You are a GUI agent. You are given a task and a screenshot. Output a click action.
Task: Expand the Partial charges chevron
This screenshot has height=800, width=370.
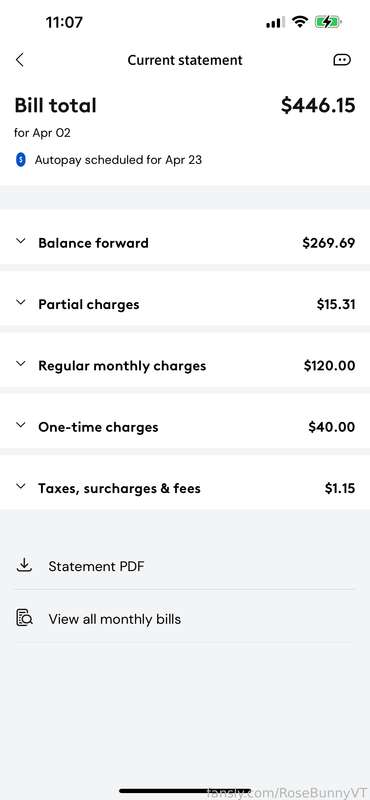click(x=20, y=303)
